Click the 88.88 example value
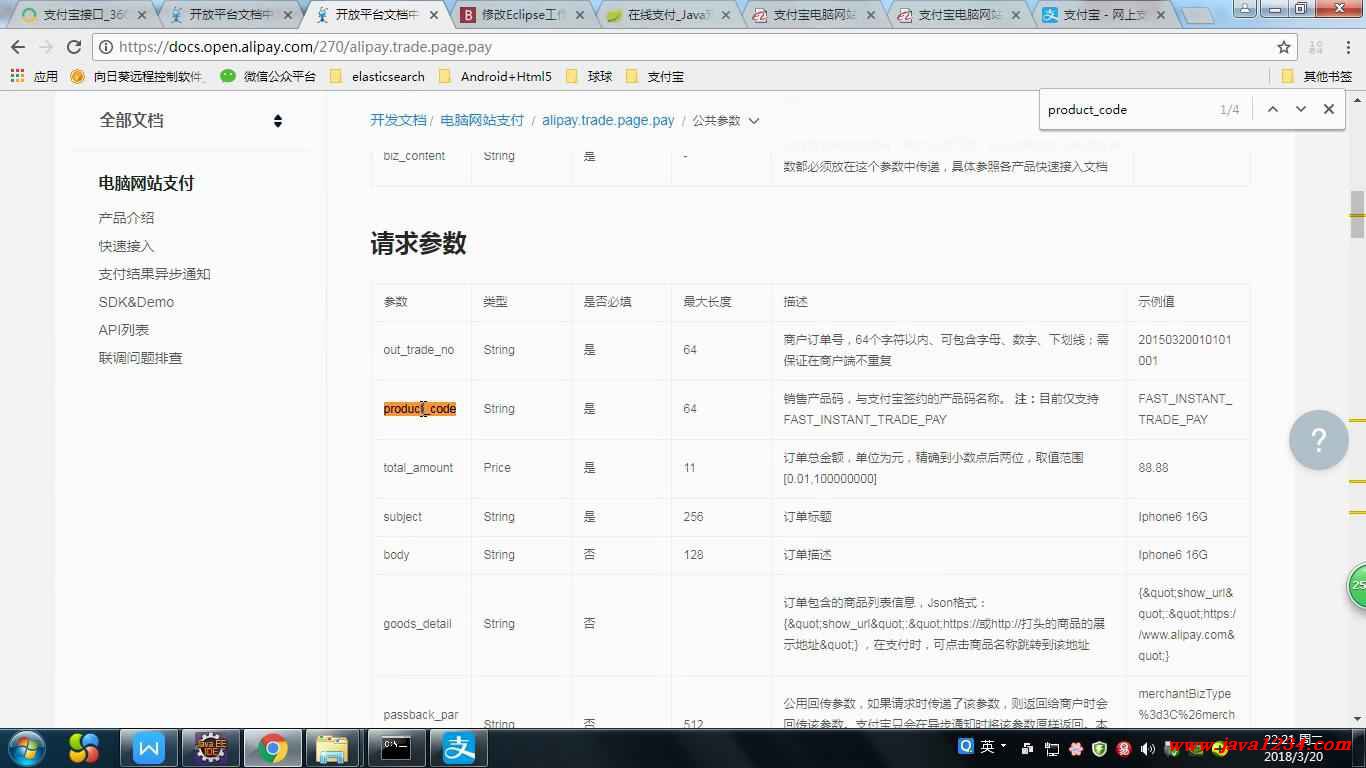The width and height of the screenshot is (1366, 768). tap(1153, 468)
